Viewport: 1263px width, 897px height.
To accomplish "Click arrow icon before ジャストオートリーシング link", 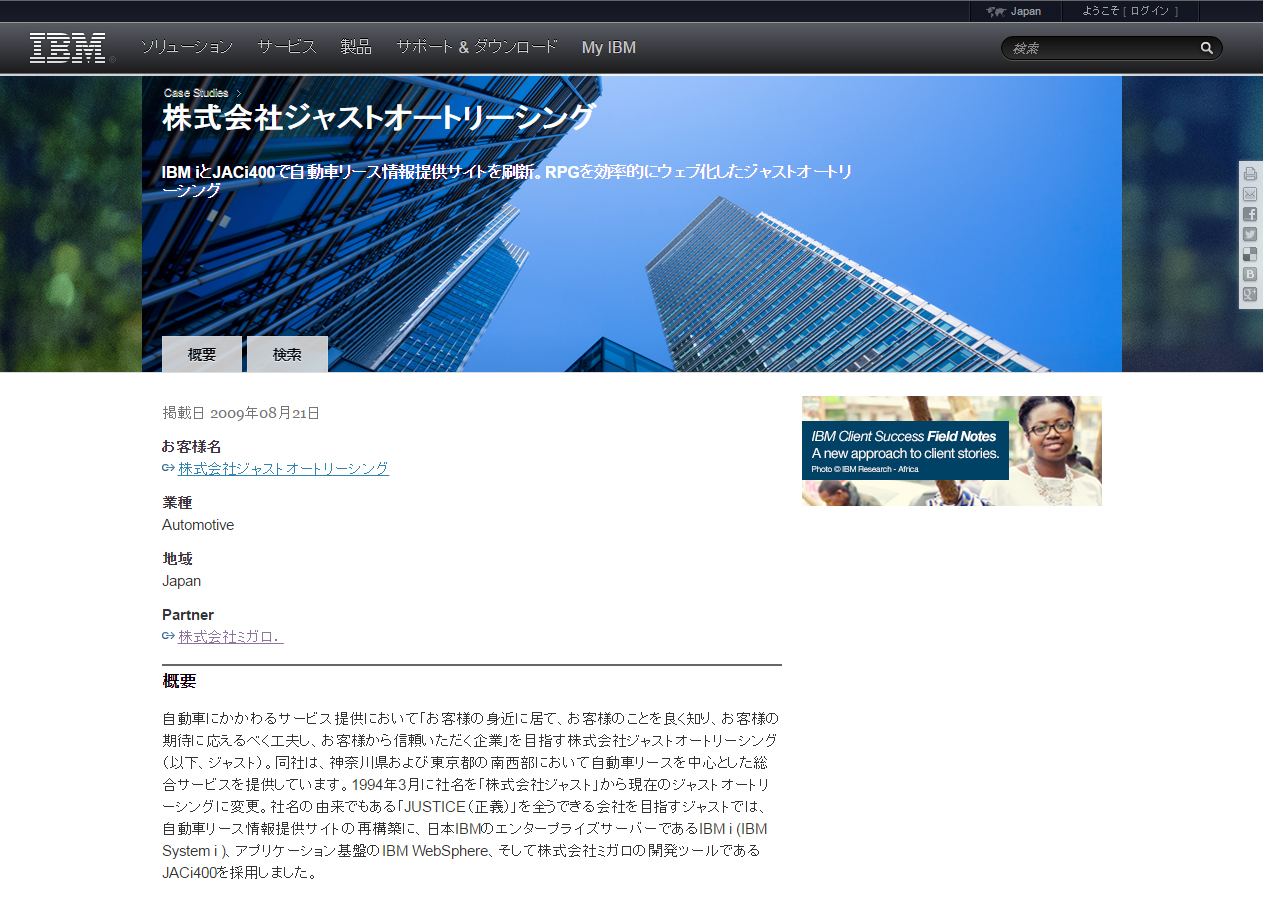I will [168, 469].
